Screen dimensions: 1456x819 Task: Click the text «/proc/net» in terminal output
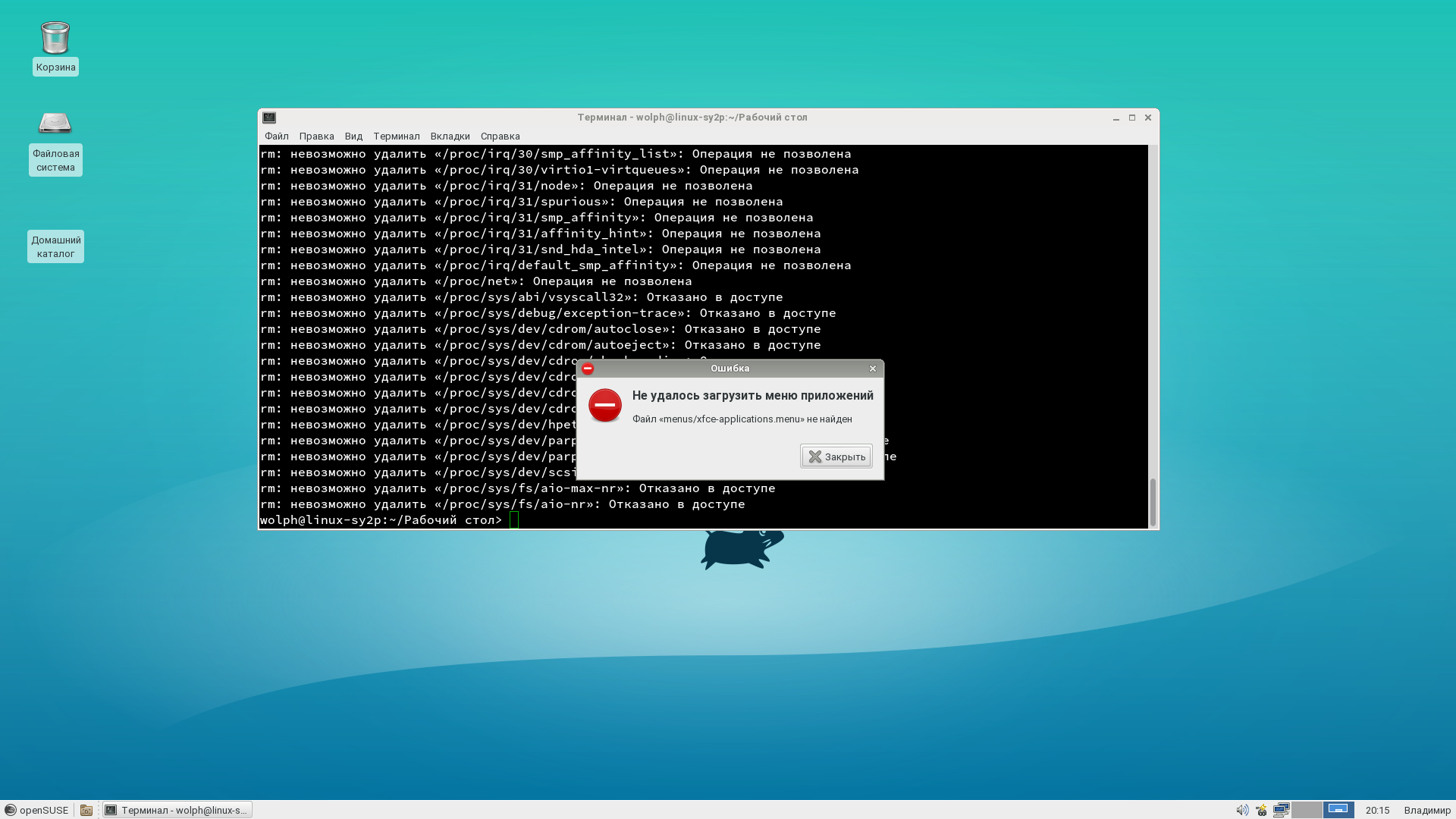pyautogui.click(x=479, y=281)
